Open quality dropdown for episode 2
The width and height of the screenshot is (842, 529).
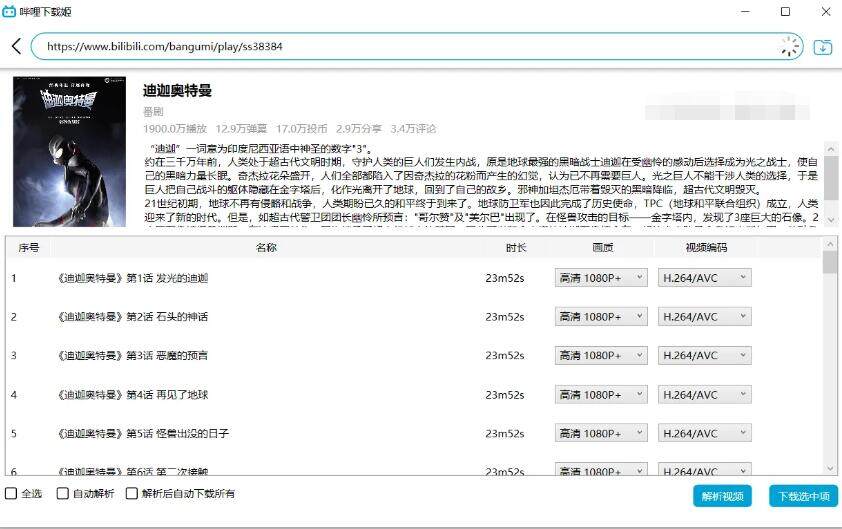coord(601,316)
